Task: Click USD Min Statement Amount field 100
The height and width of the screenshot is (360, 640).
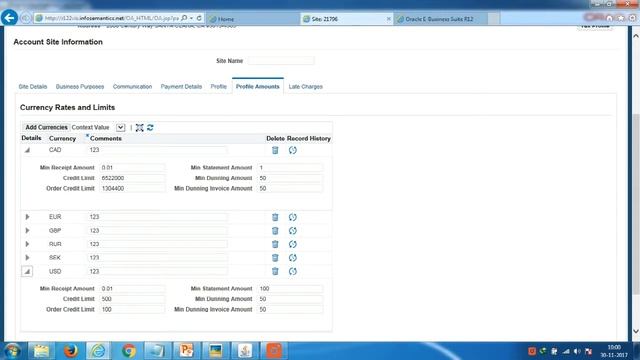Action: coord(290,289)
